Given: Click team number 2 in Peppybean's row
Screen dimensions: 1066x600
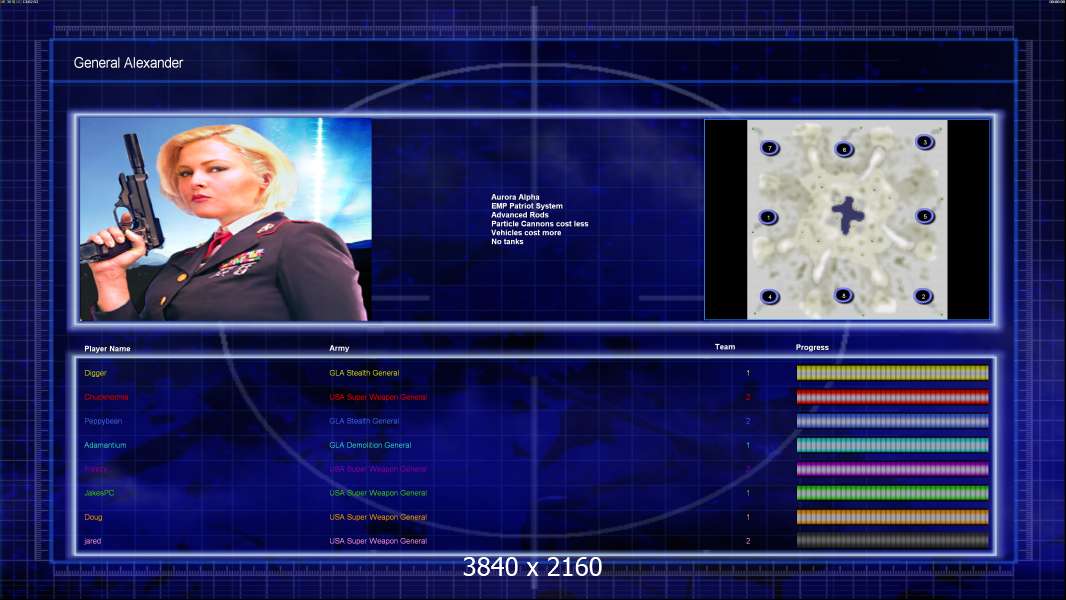Looking at the screenshot, I should [x=748, y=421].
